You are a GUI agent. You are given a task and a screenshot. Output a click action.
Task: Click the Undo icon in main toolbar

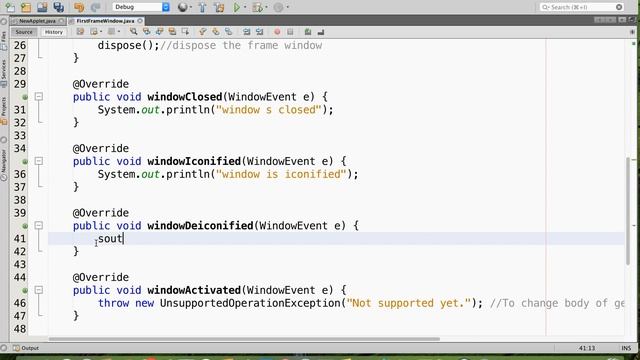(x=79, y=7)
